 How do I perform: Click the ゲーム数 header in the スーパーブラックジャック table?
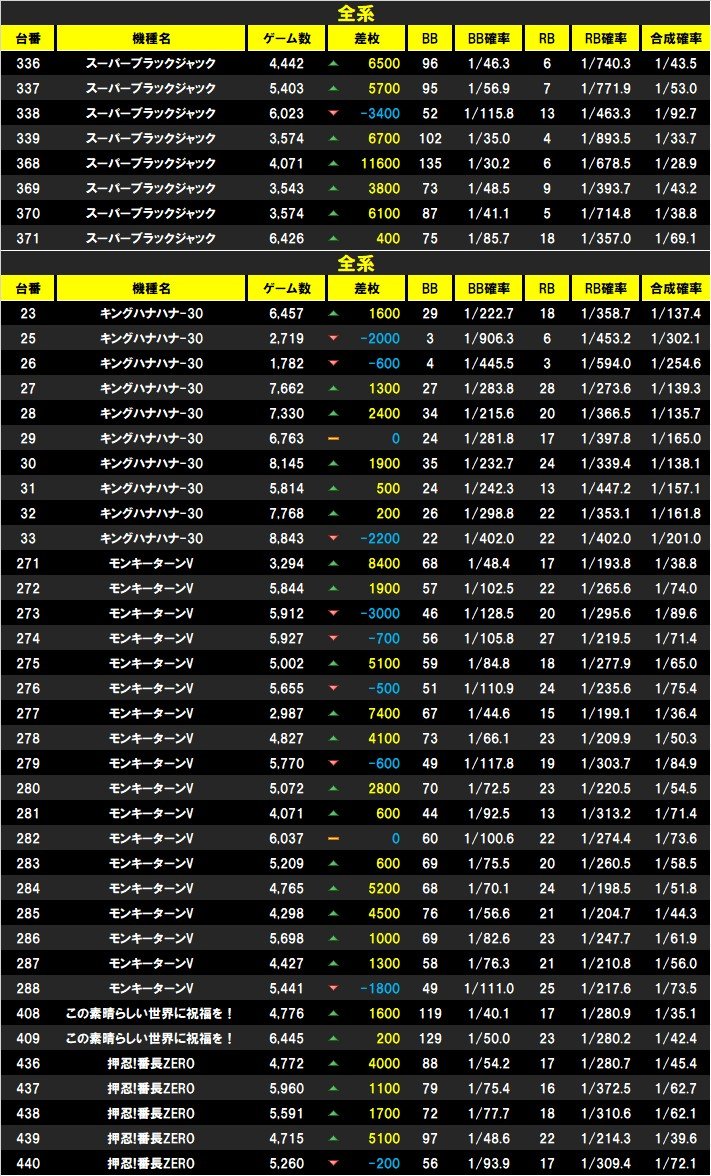pyautogui.click(x=287, y=38)
